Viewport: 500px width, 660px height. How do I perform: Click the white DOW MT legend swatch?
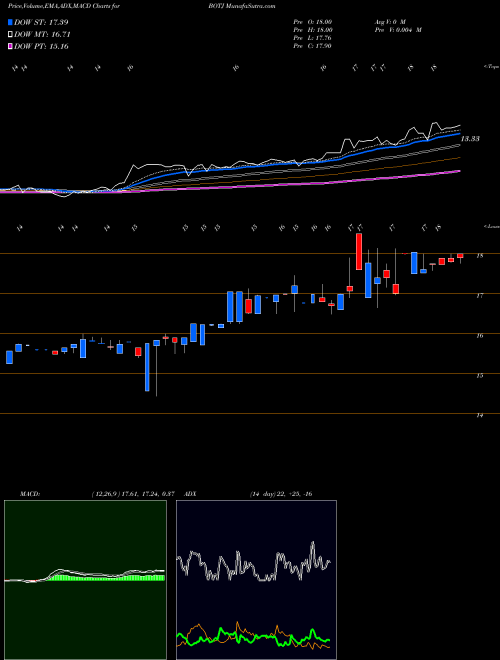tap(11, 34)
